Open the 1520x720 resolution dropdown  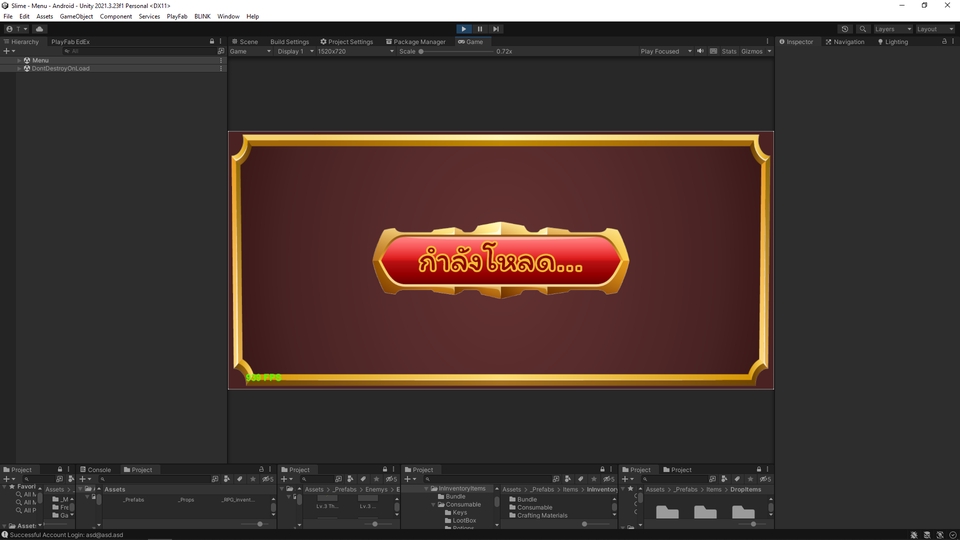[x=355, y=51]
